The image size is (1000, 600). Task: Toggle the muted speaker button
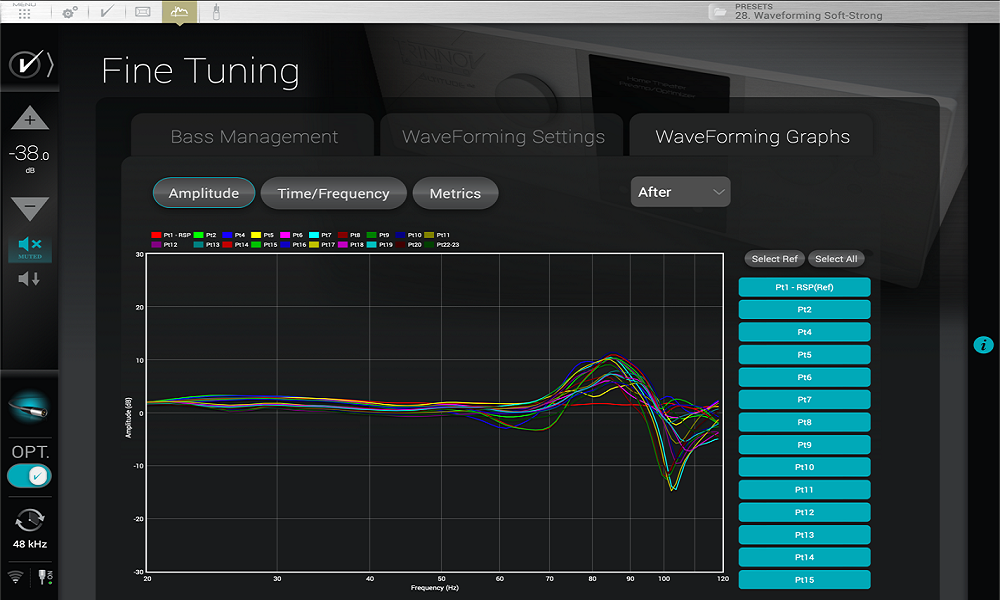pyautogui.click(x=30, y=246)
